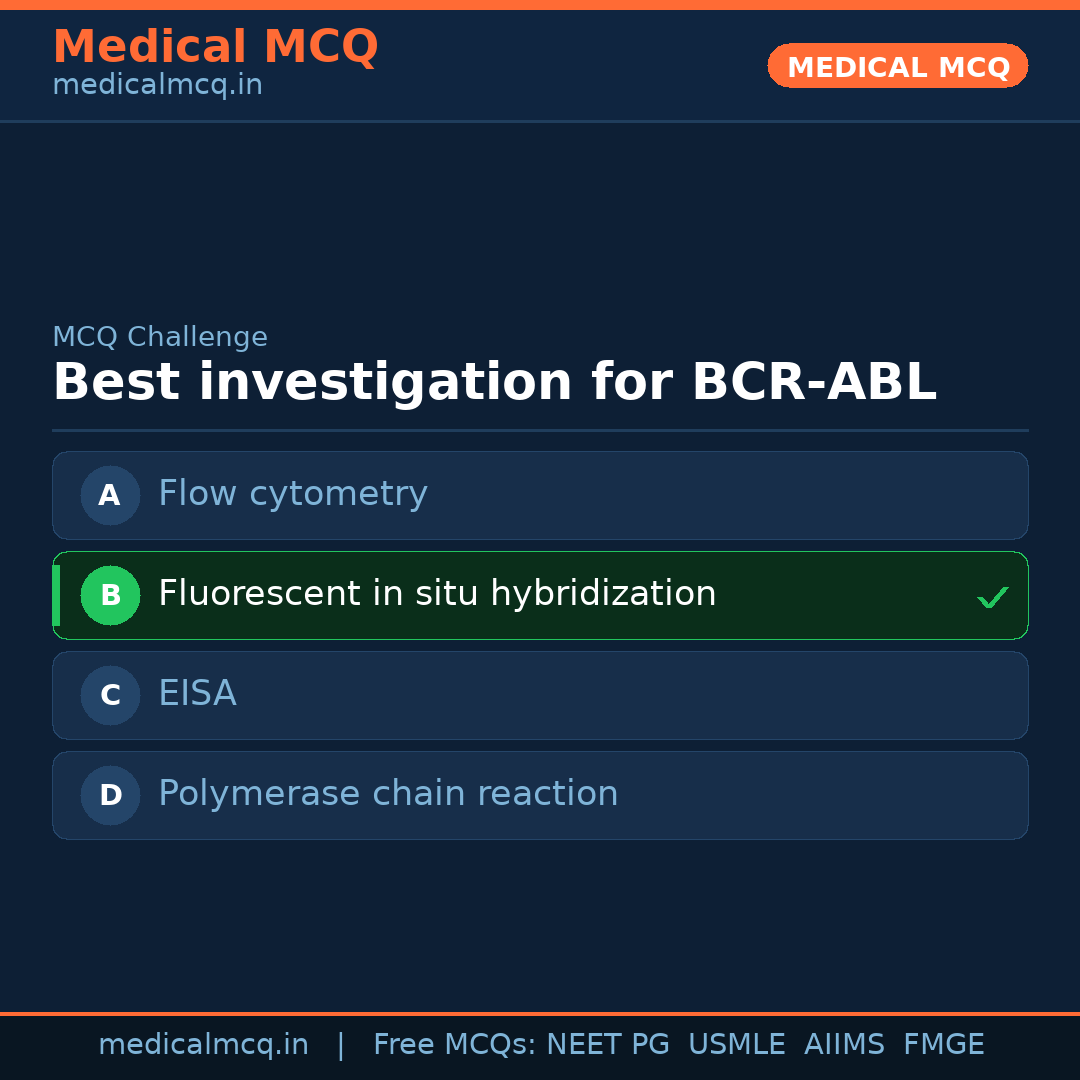Click the "MCQ Challenge" label

[160, 337]
